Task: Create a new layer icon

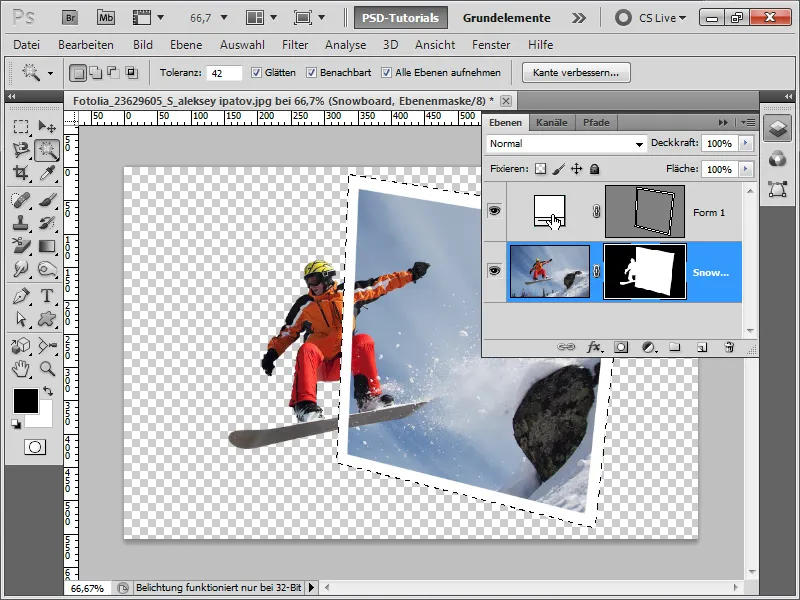Action: click(x=703, y=347)
